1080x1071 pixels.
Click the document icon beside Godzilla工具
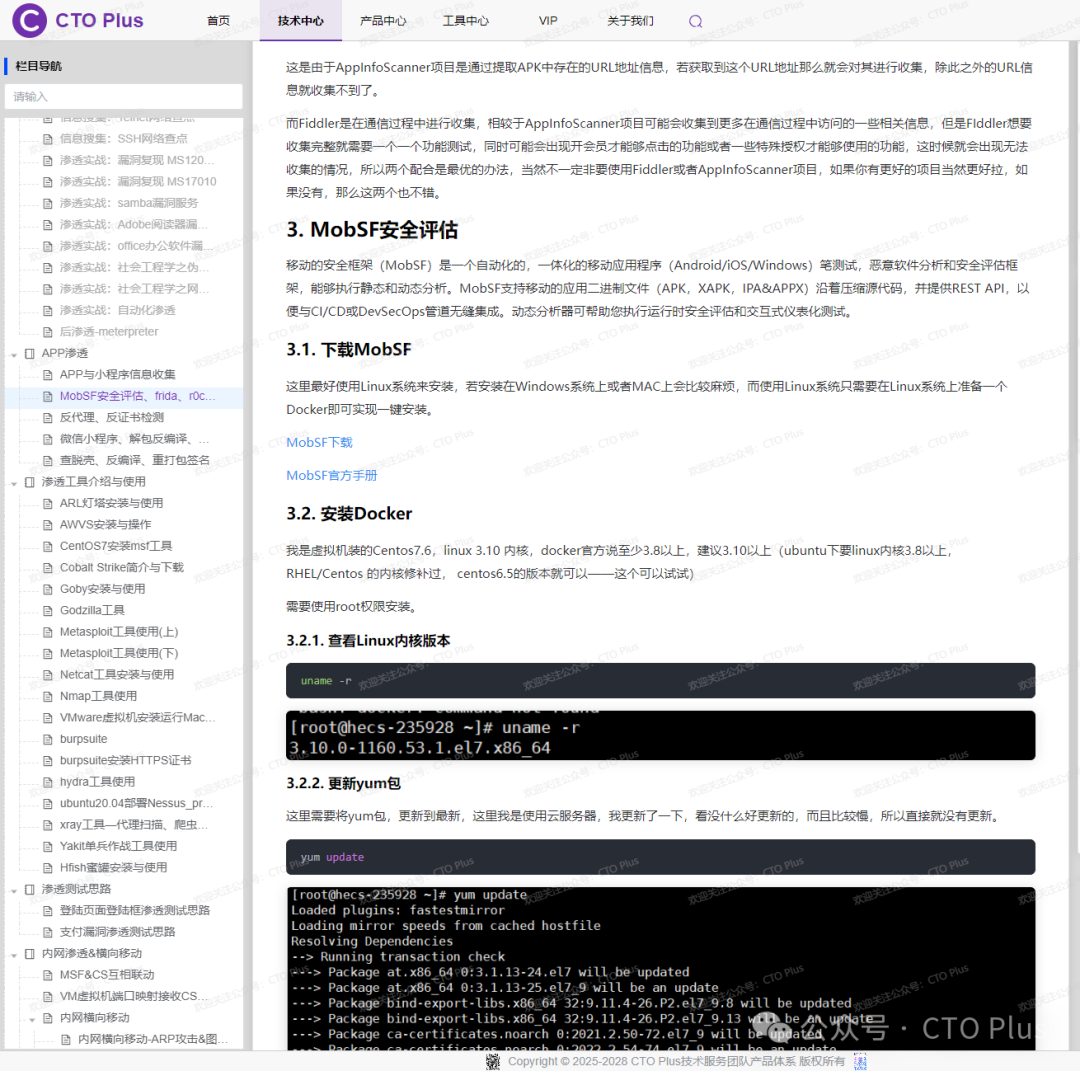pyautogui.click(x=48, y=610)
